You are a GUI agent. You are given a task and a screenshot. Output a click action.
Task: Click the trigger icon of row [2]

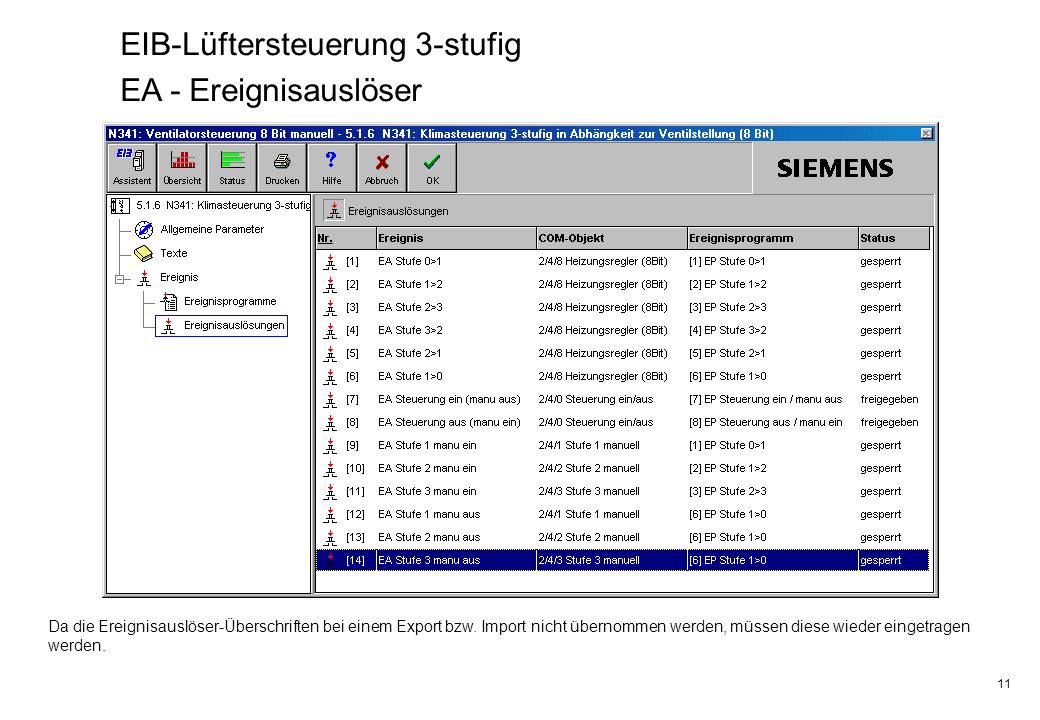pyautogui.click(x=330, y=285)
